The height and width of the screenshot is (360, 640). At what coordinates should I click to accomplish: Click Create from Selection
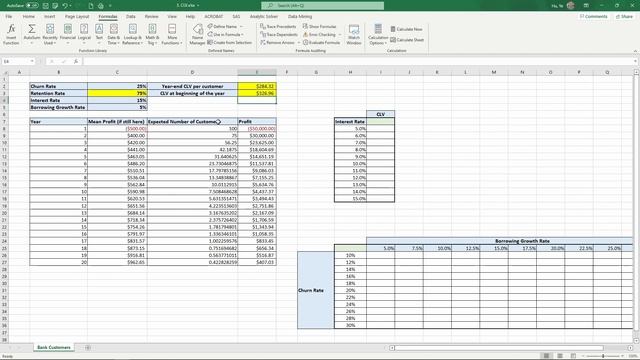click(x=229, y=42)
